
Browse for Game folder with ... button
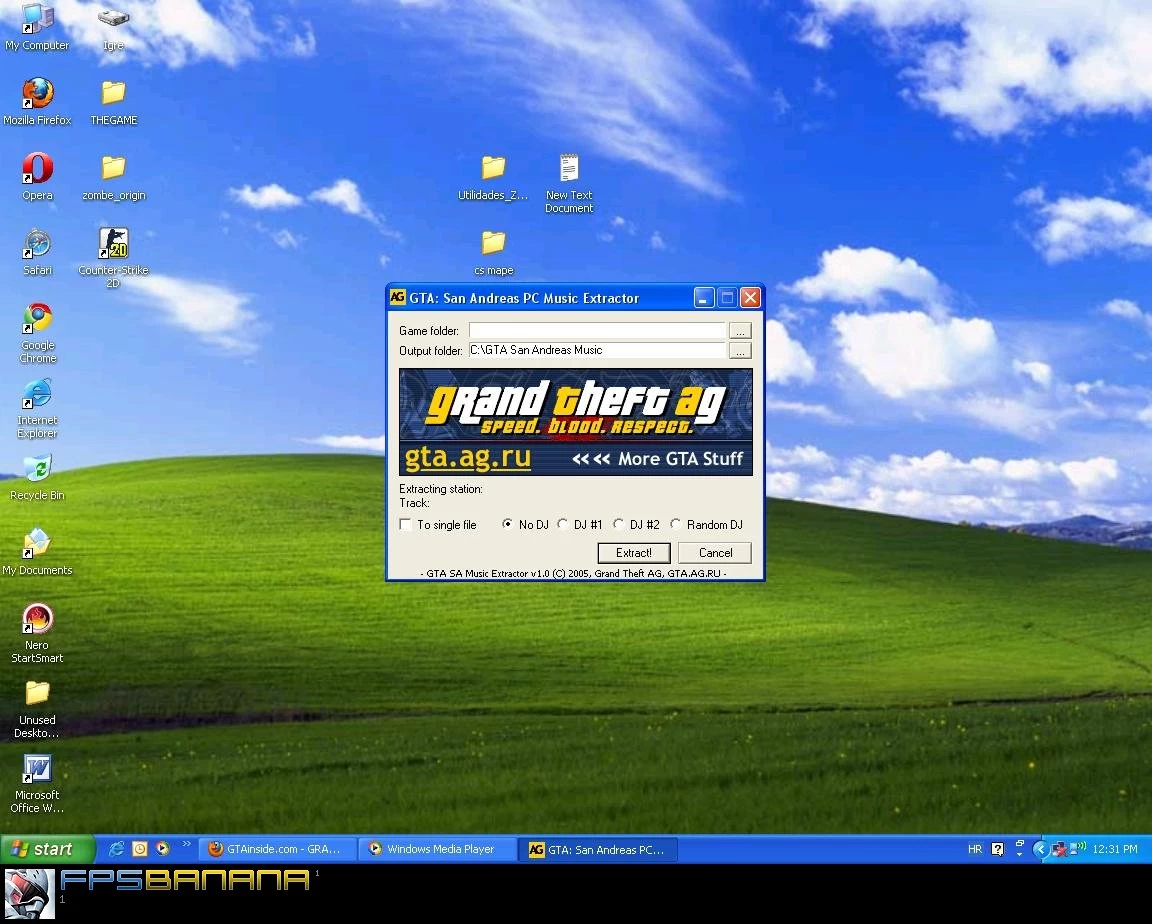click(740, 331)
